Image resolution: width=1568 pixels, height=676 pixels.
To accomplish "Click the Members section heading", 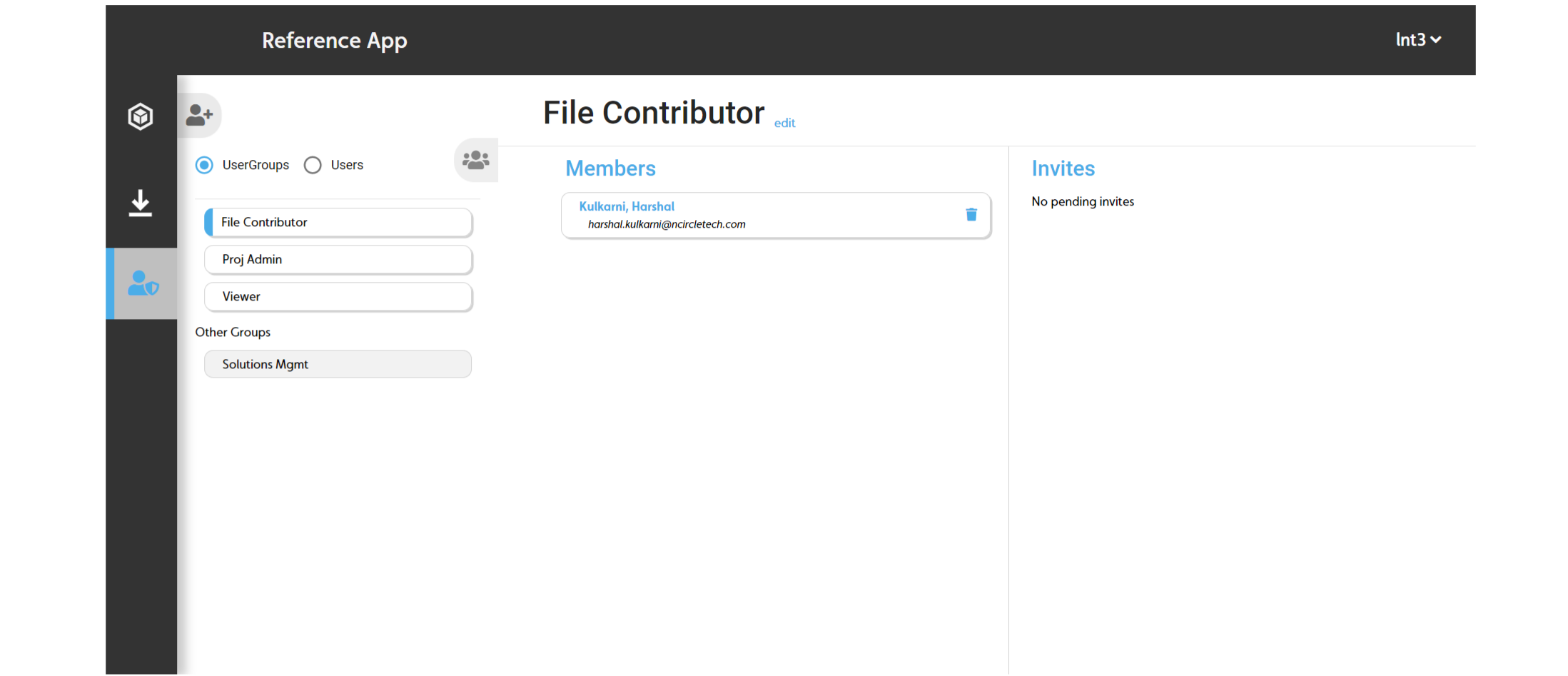I will point(610,168).
